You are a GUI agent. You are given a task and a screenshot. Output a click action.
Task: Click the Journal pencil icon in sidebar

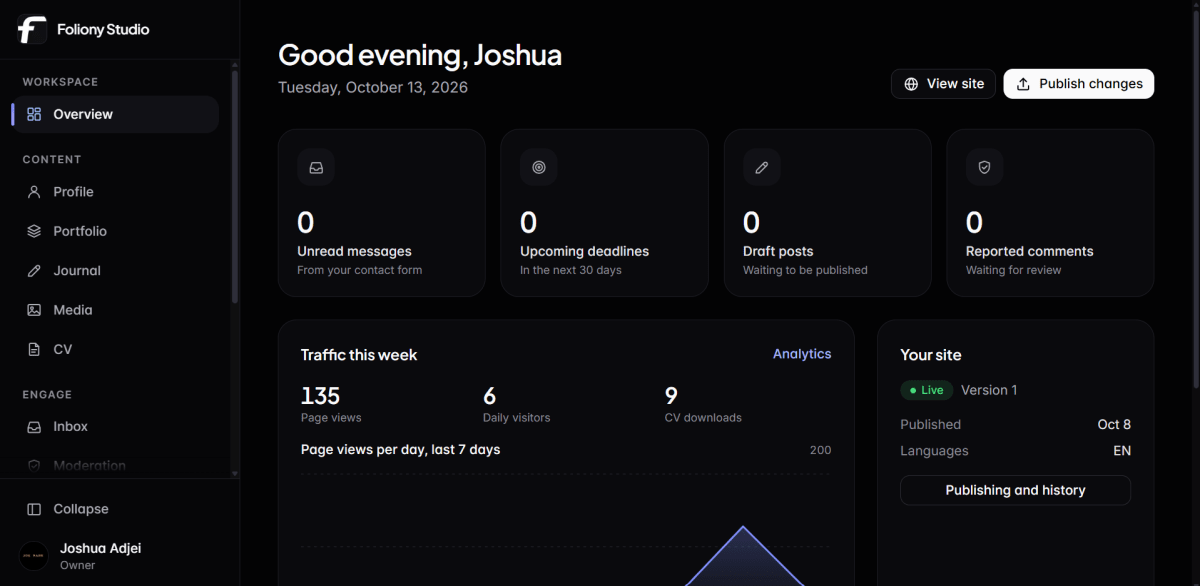(34, 271)
